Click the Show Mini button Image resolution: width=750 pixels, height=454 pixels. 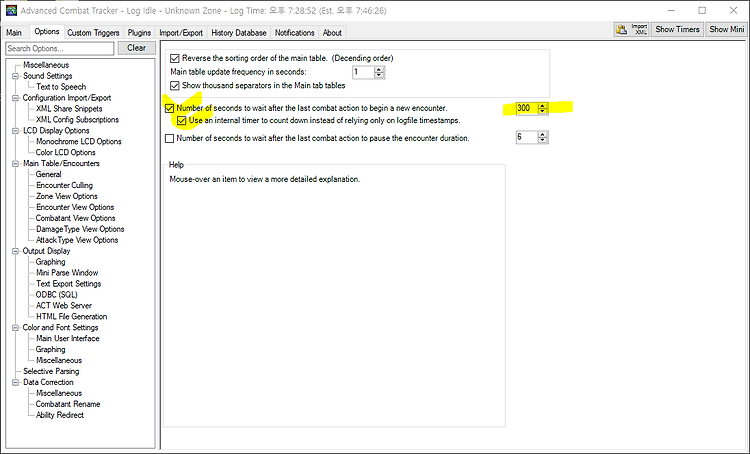pyautogui.click(x=727, y=29)
